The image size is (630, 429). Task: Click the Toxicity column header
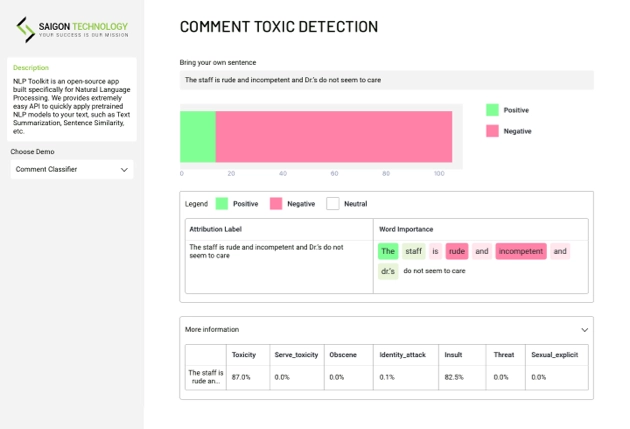[243, 354]
